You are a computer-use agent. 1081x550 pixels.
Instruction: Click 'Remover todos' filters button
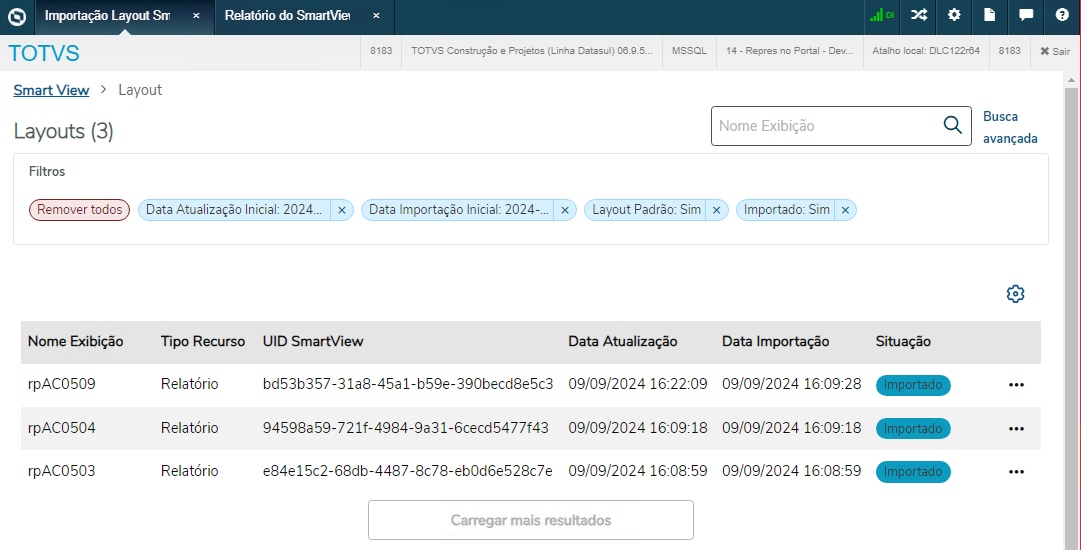pos(79,210)
